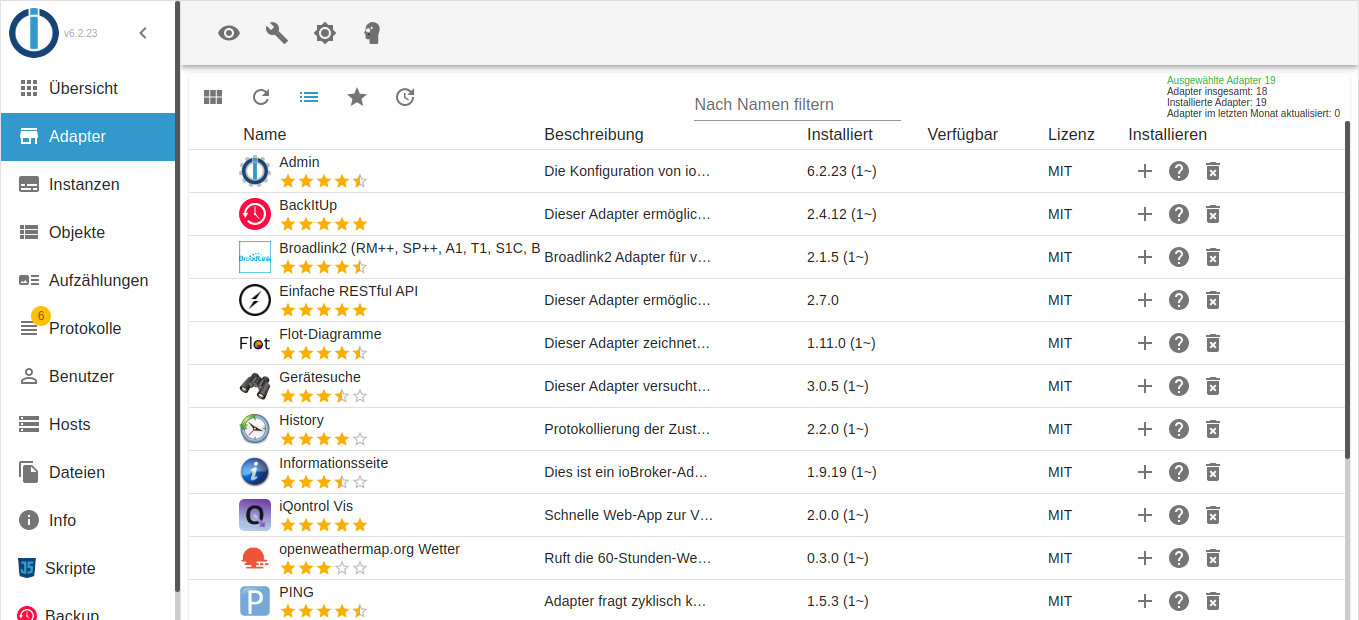Screen dimensions: 1359x620
Task: Collapse the left sidebar with chevron
Action: (142, 32)
